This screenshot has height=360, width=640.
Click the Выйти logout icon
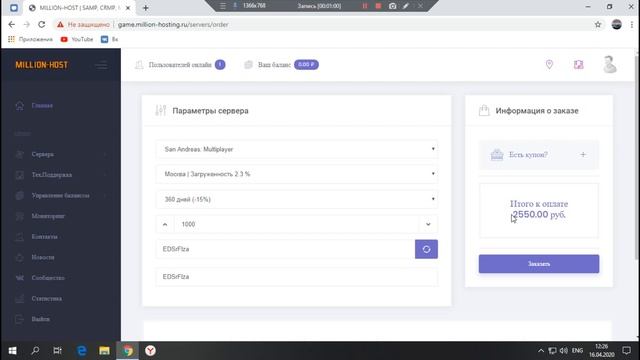click(x=20, y=319)
